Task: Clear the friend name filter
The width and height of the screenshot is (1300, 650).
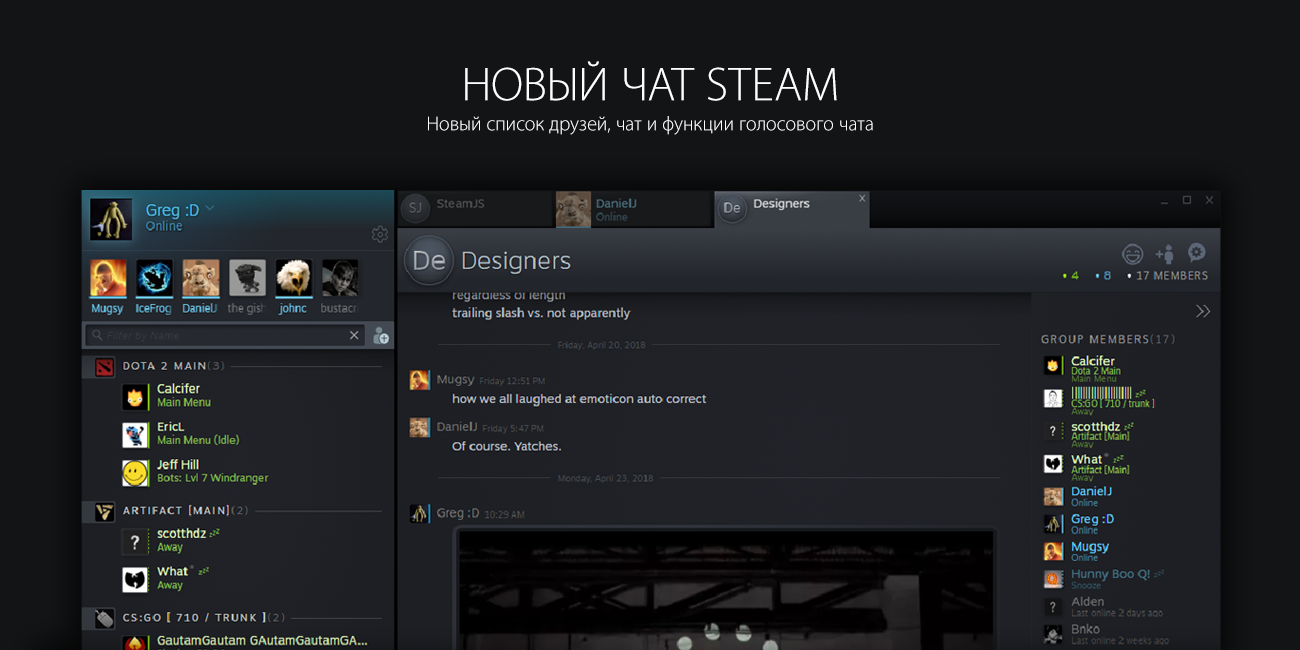Action: pyautogui.click(x=354, y=336)
